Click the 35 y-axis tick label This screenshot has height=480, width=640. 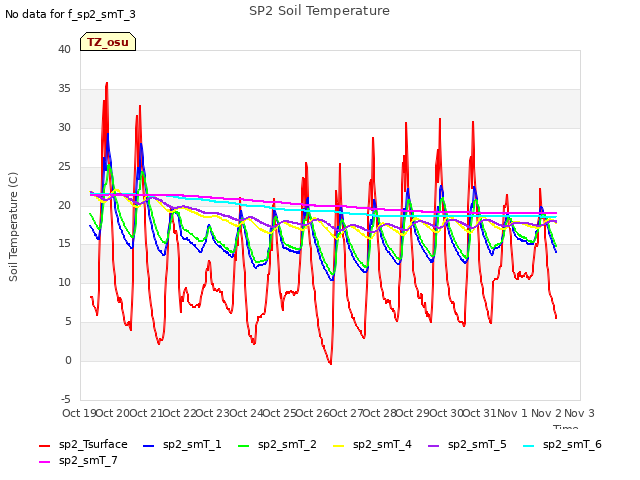tap(64, 89)
